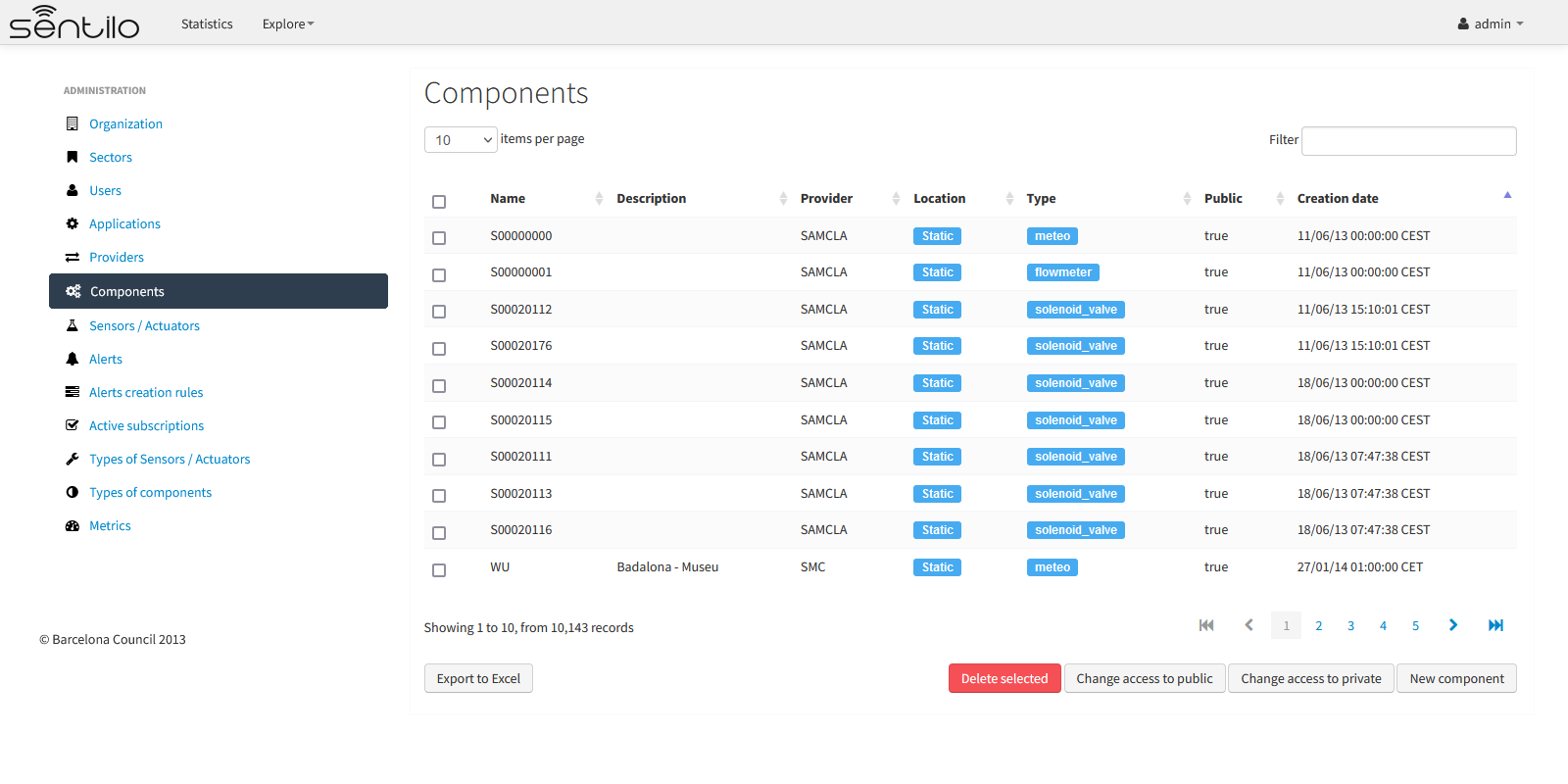This screenshot has height=784, width=1568.
Task: Click the Alerts creation rules list icon
Action: pyautogui.click(x=72, y=392)
